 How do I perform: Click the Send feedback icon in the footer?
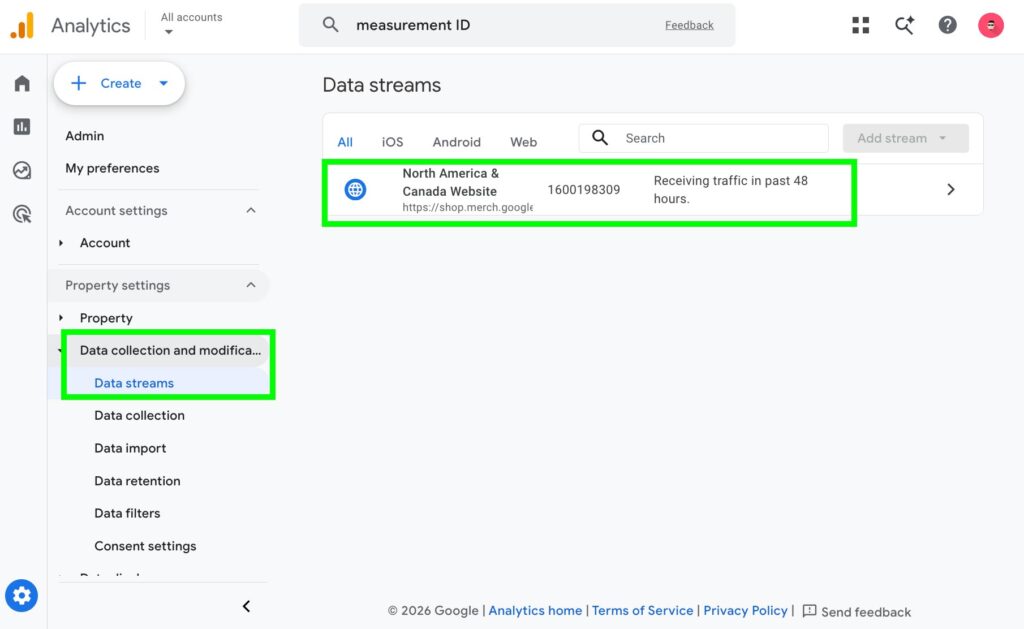point(809,611)
